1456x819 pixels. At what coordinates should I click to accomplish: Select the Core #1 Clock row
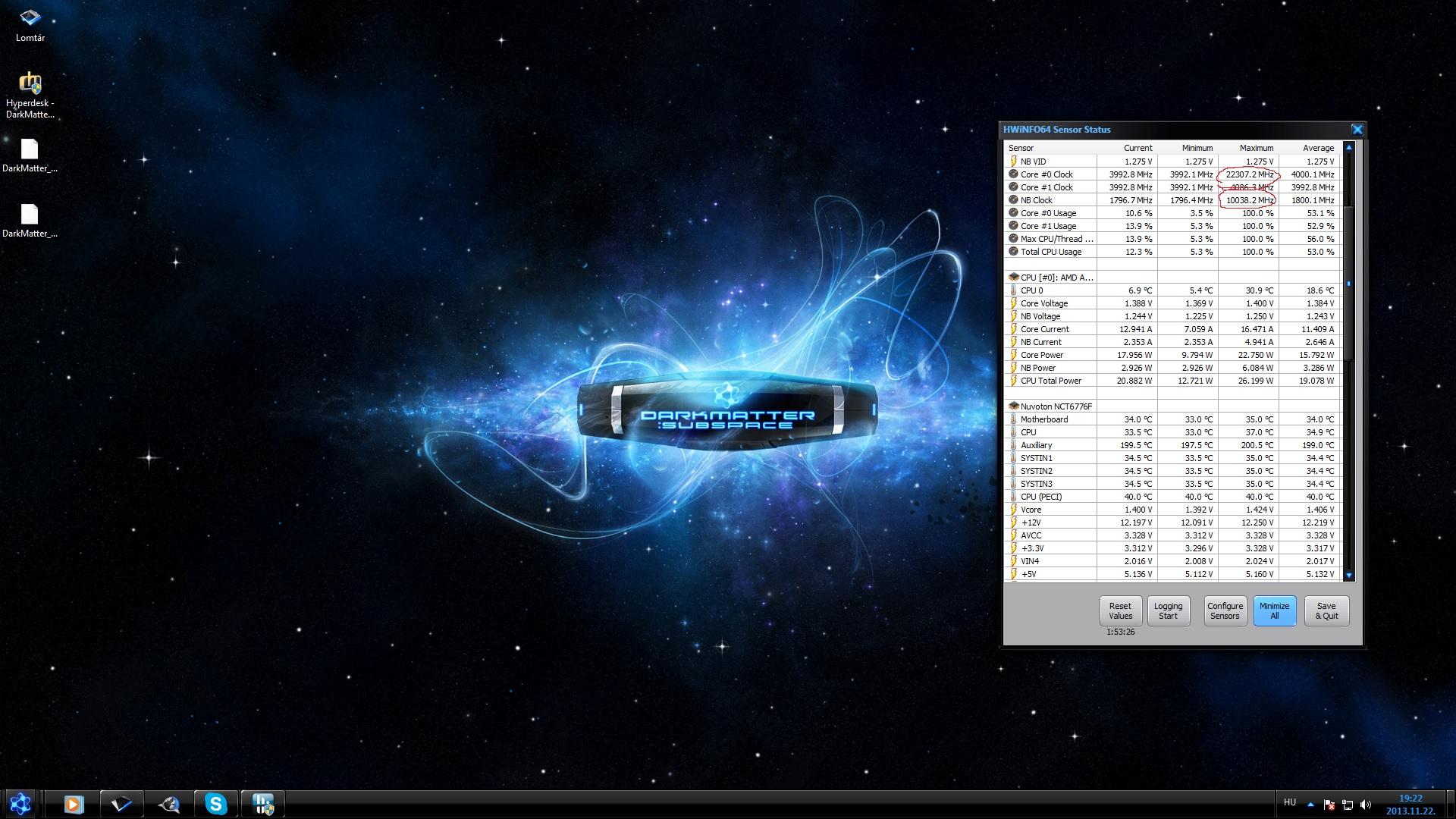coord(1173,187)
